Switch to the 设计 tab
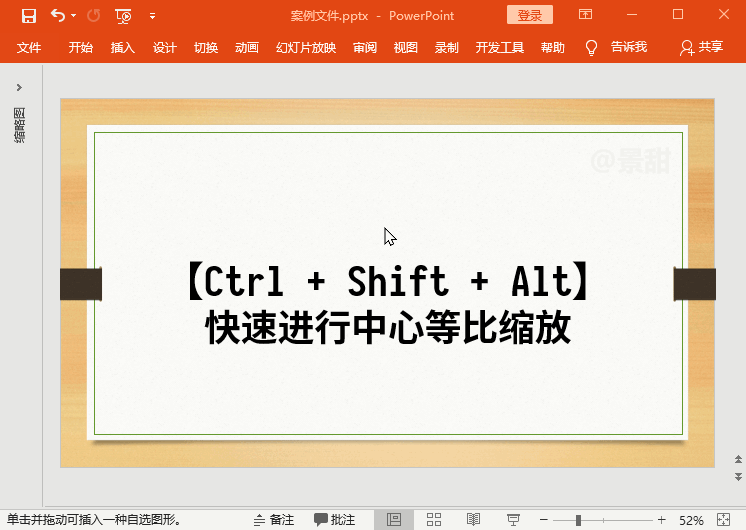Viewport: 746px width, 530px height. 165,48
